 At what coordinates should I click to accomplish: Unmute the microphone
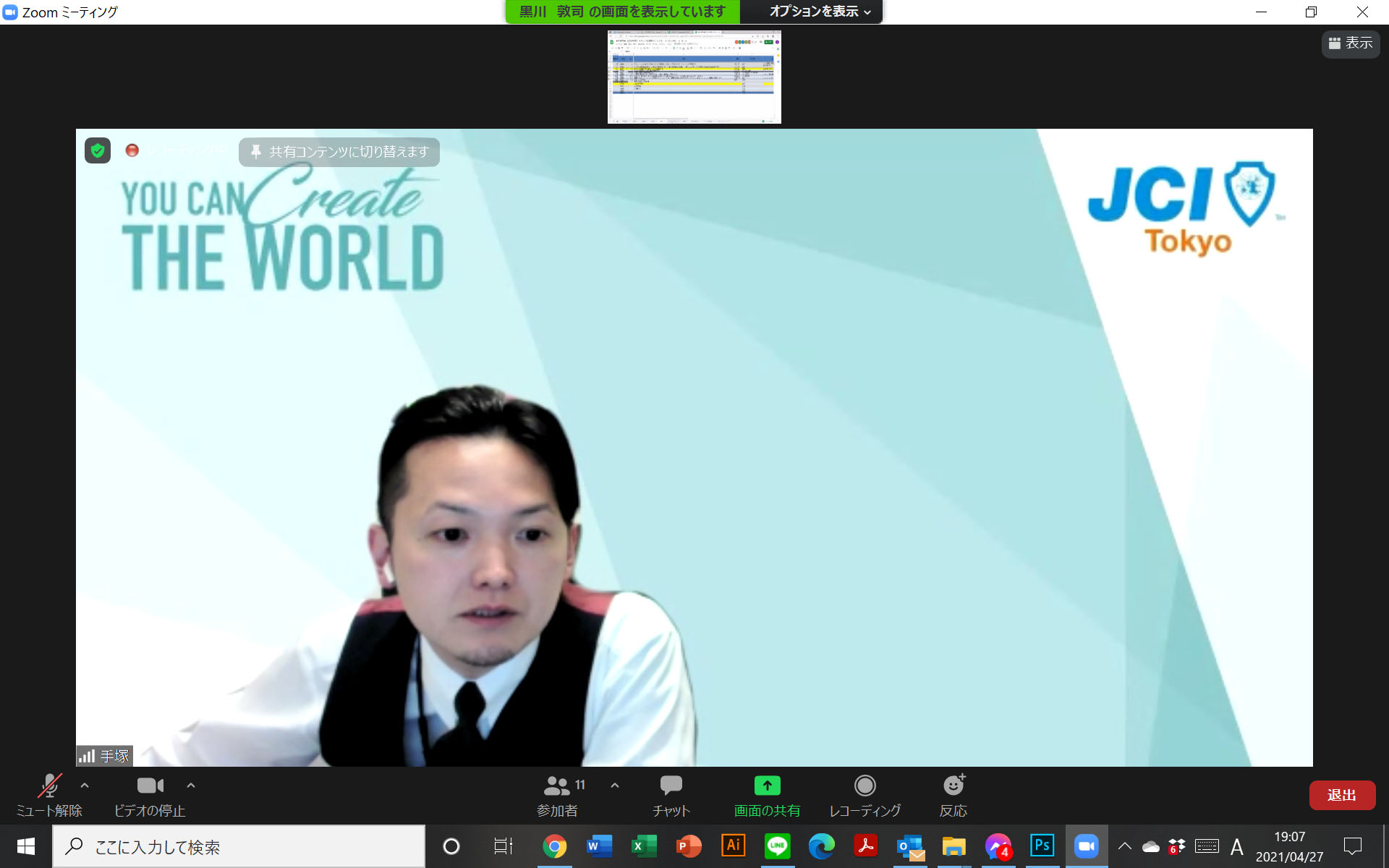(x=49, y=795)
